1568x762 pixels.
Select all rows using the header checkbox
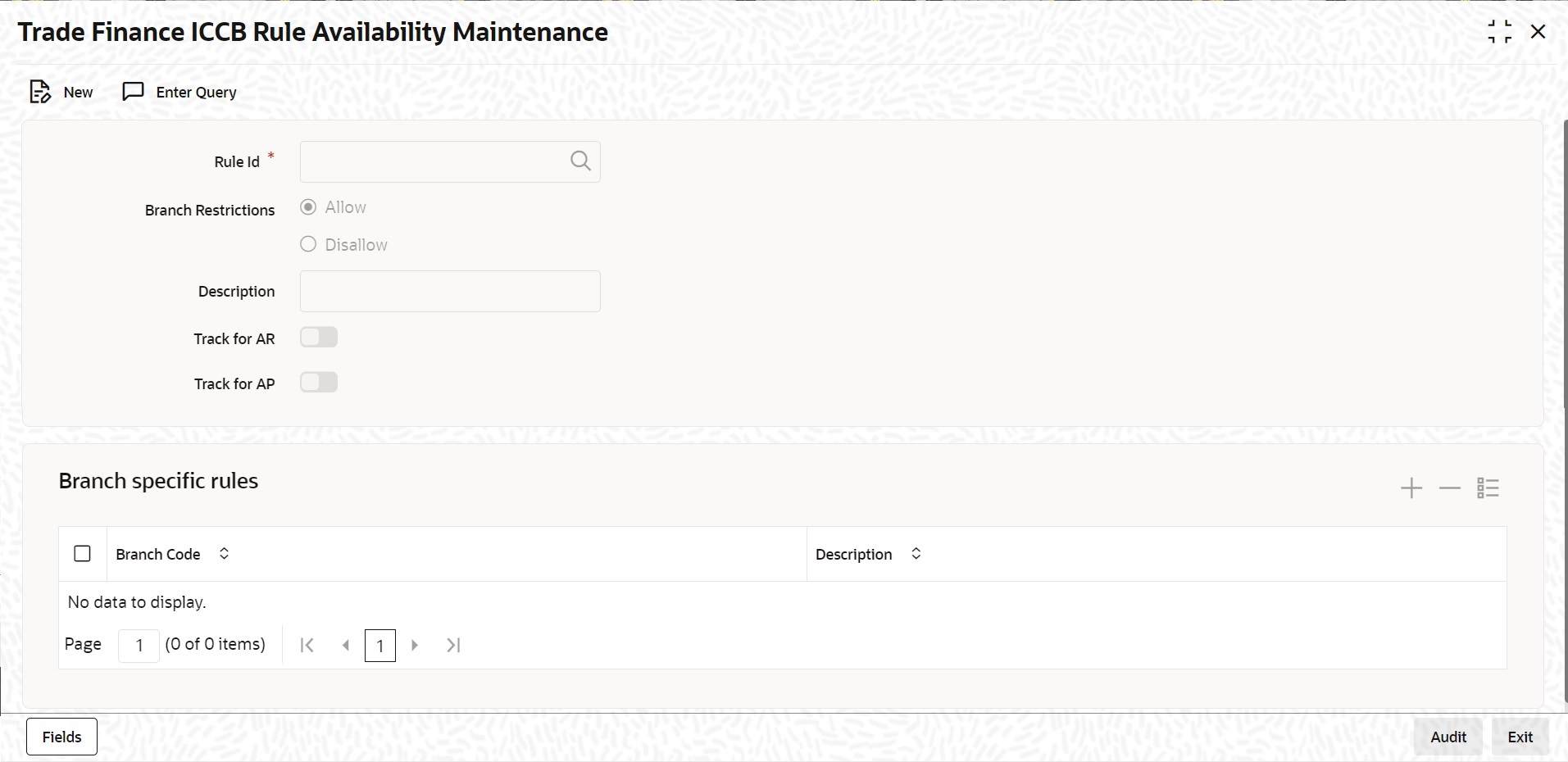click(x=82, y=553)
